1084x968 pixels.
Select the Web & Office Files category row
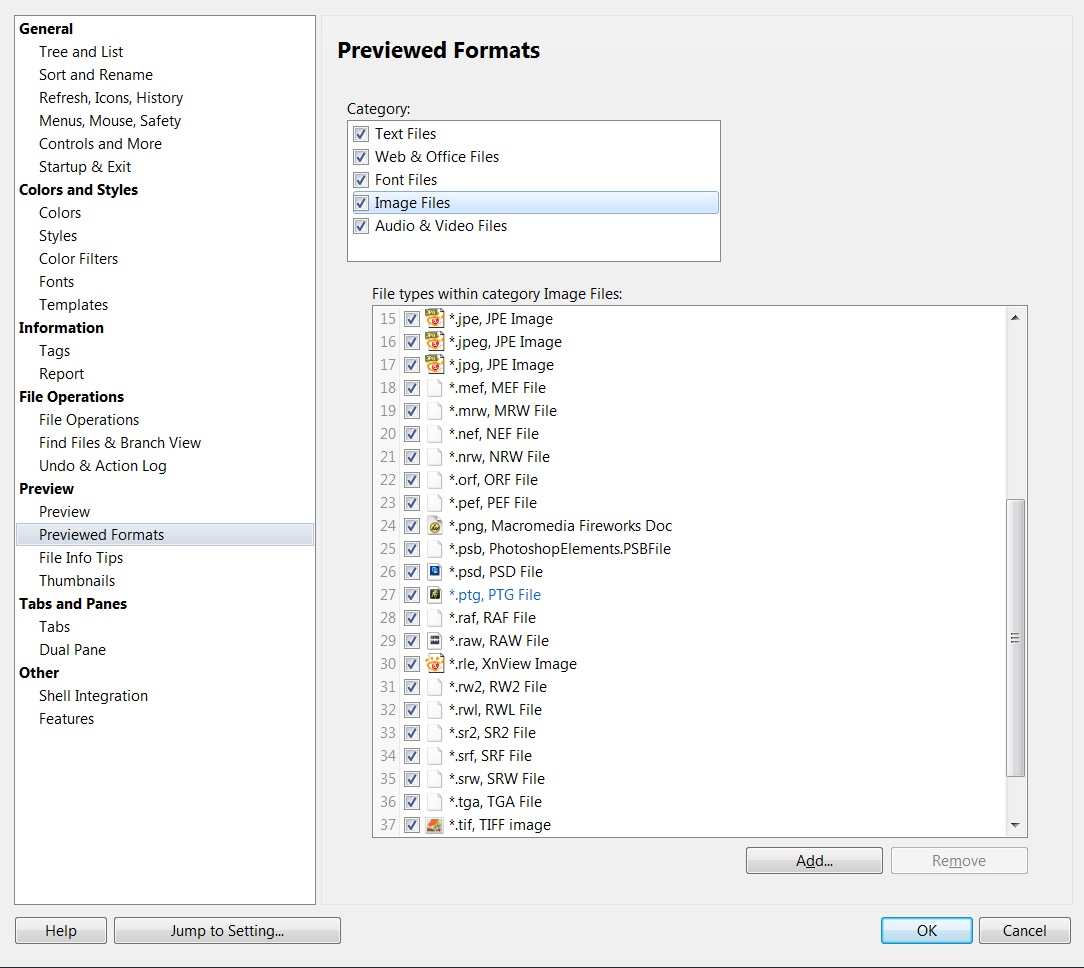pos(436,157)
